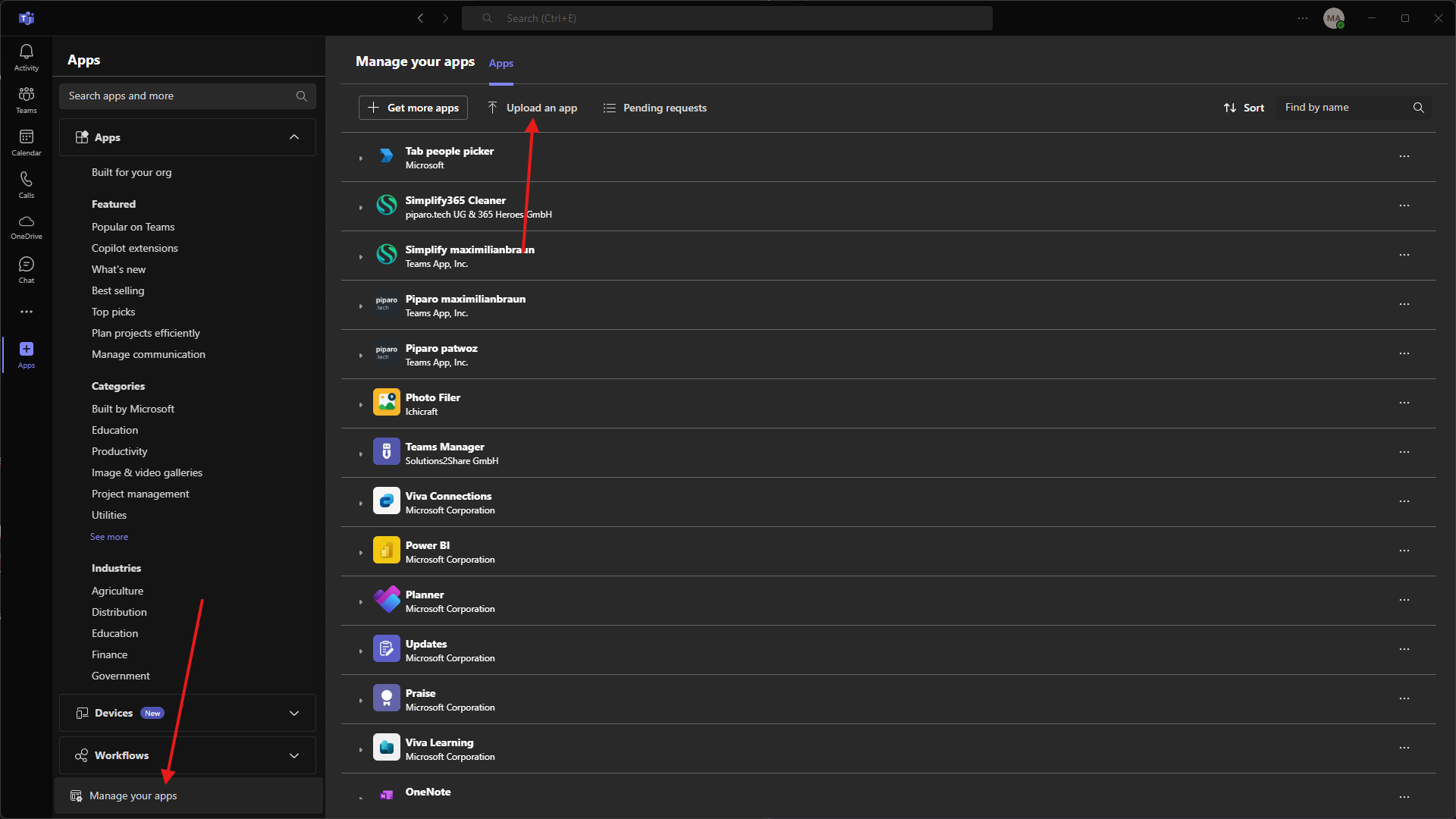Select the Finance industry
This screenshot has width=1456, height=819.
pyautogui.click(x=109, y=655)
